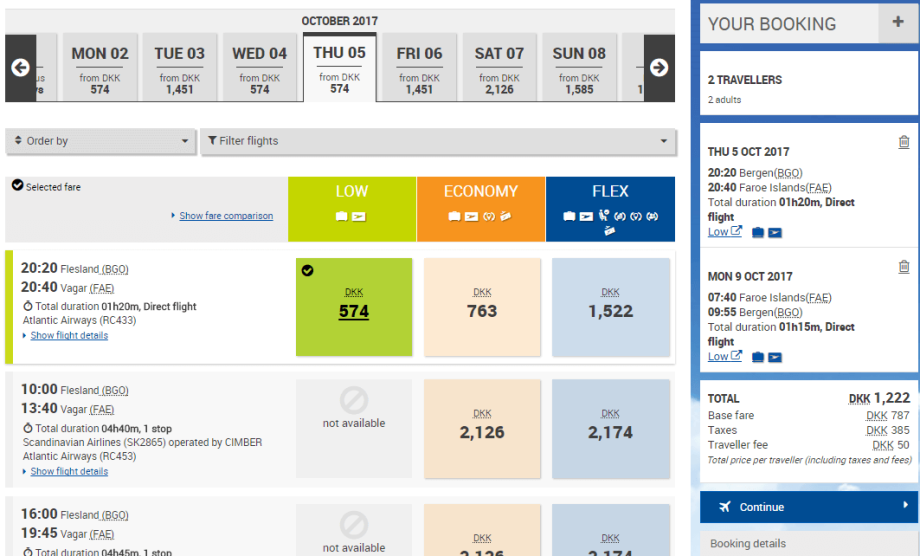Click the green LOW fare column header
The image size is (920, 556).
coord(352,191)
